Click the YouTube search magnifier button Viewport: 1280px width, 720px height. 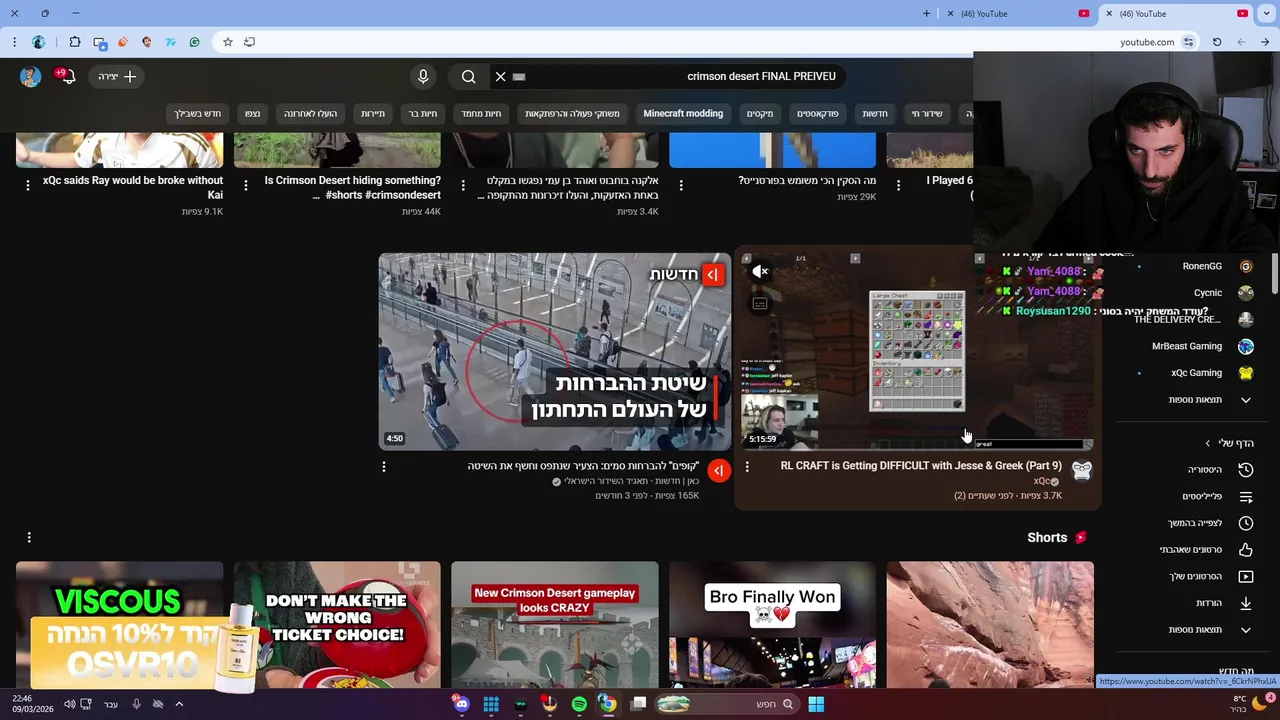(468, 77)
